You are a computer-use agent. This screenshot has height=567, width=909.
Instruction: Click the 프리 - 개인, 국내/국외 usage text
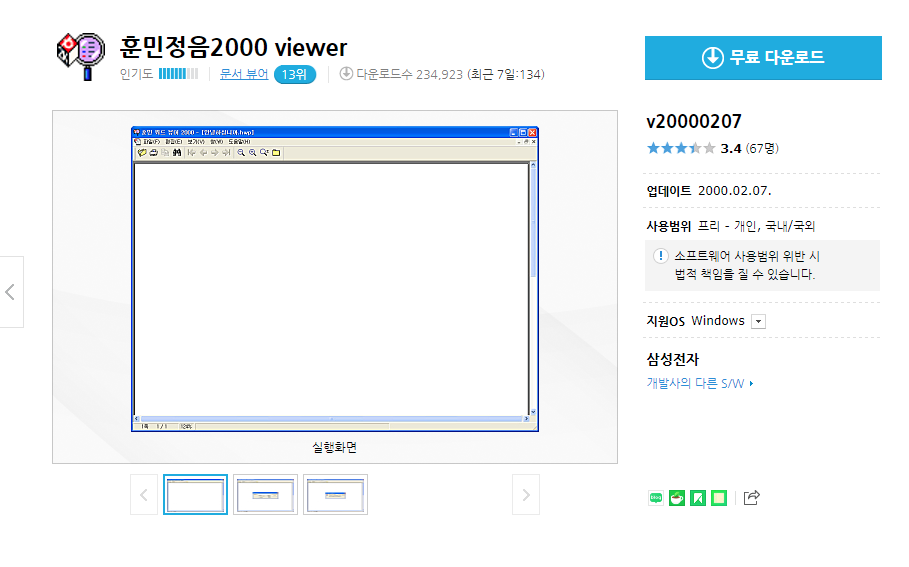click(756, 226)
